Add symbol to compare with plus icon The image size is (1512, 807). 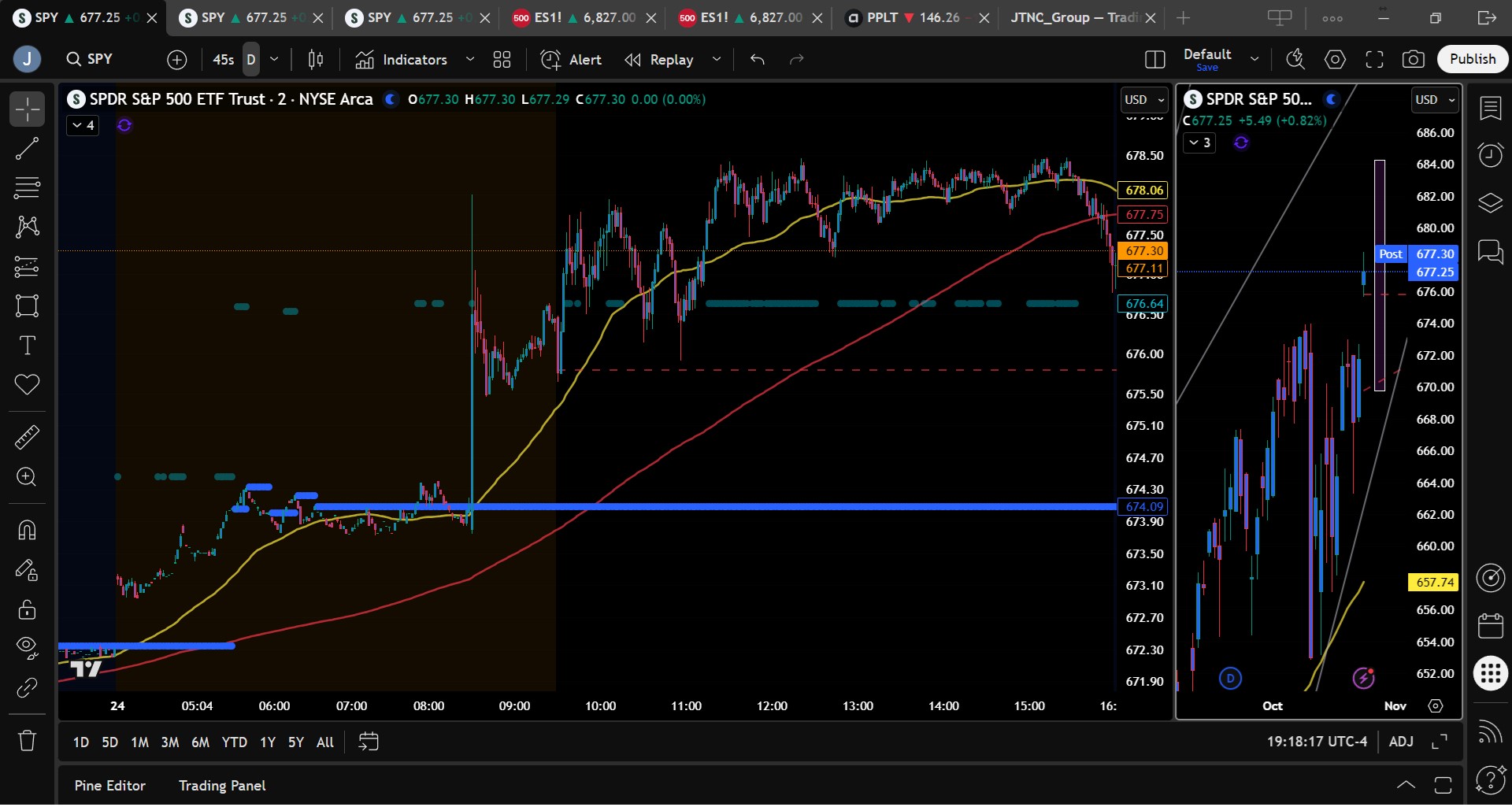[177, 59]
